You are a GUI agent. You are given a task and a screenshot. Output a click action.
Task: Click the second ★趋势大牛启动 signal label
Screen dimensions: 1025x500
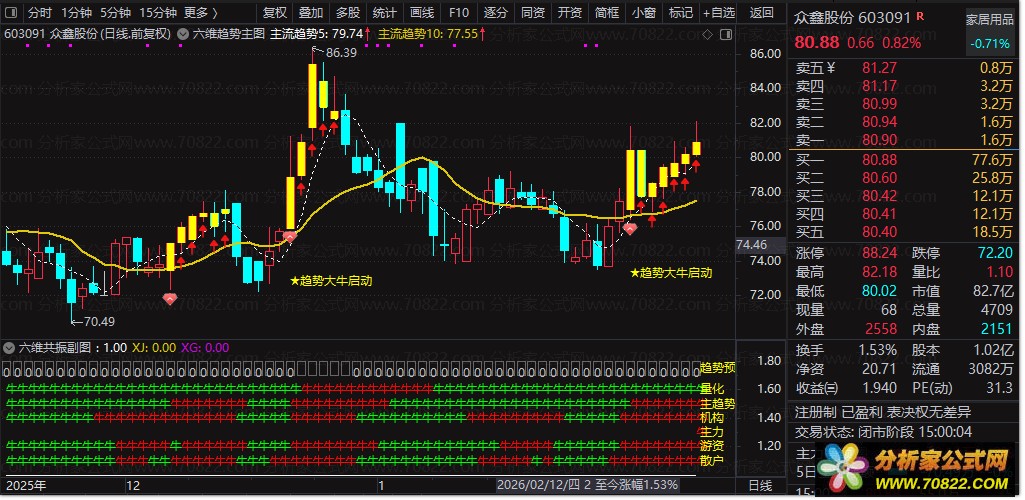tap(671, 273)
